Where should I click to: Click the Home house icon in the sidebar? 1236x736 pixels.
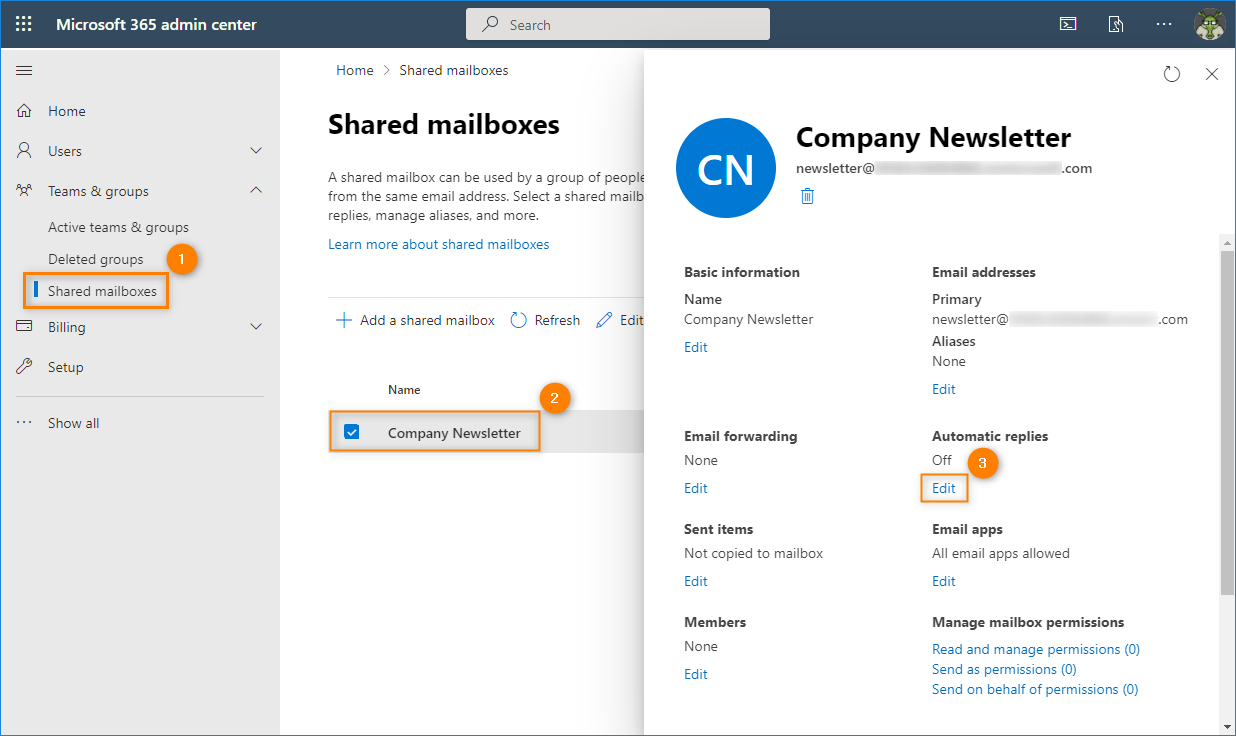coord(25,111)
